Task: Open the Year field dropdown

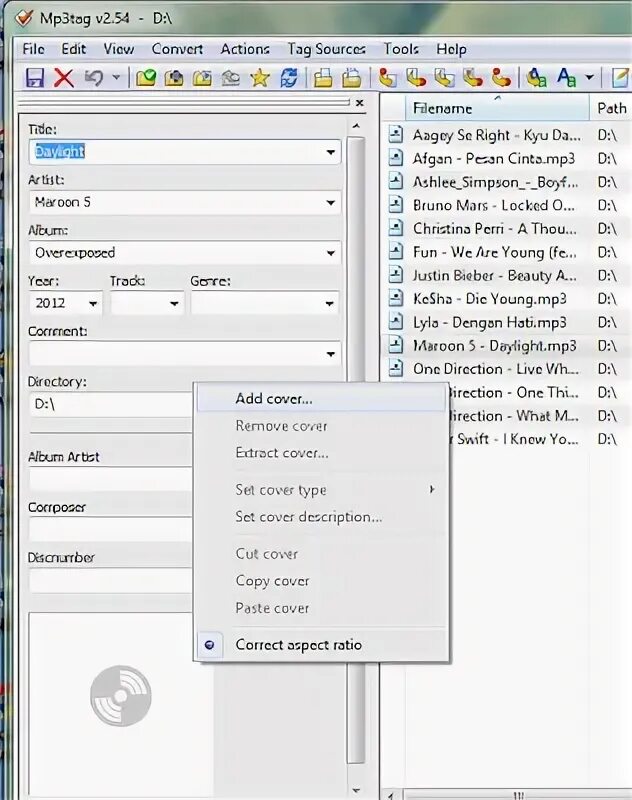Action: click(93, 304)
